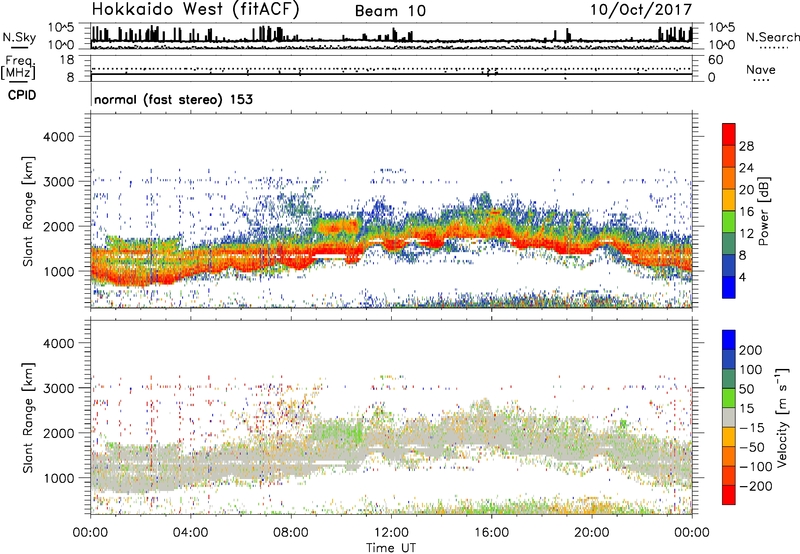Pick the bright blue bottom power colorbar segment
800x554 pixels.
(x=729, y=287)
